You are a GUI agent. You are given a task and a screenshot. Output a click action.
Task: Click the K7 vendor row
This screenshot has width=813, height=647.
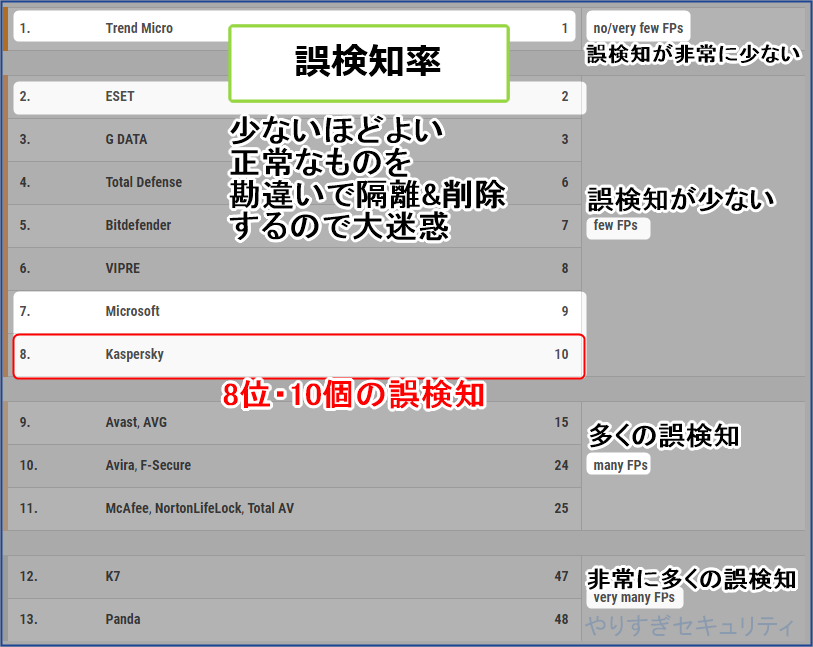pos(295,576)
